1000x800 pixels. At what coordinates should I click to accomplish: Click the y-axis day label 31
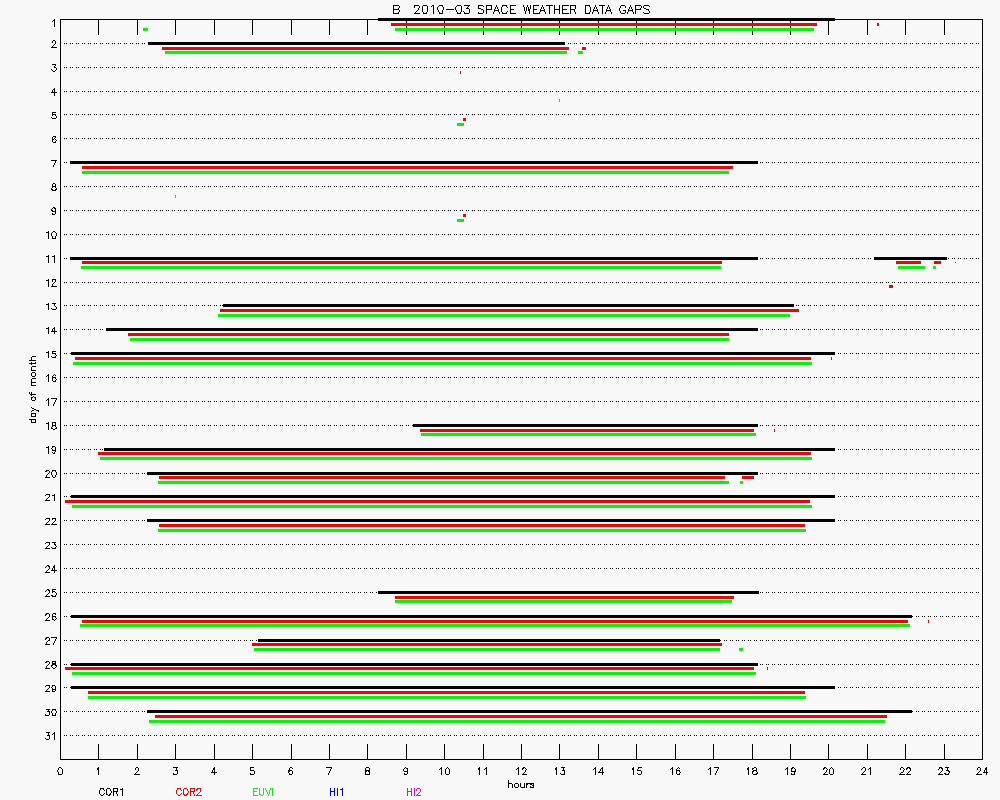click(x=50, y=737)
